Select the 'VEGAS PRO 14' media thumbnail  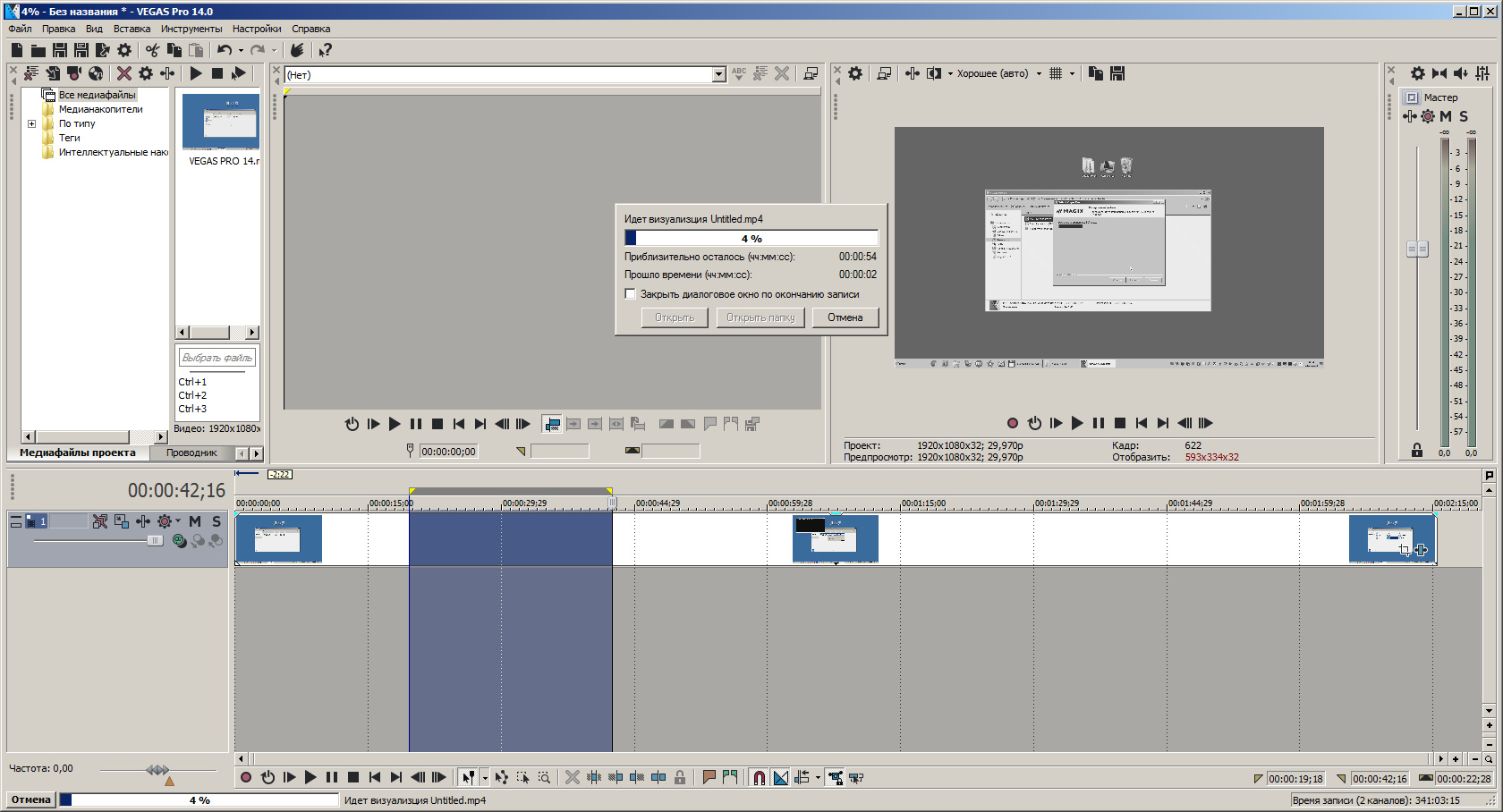coord(221,122)
